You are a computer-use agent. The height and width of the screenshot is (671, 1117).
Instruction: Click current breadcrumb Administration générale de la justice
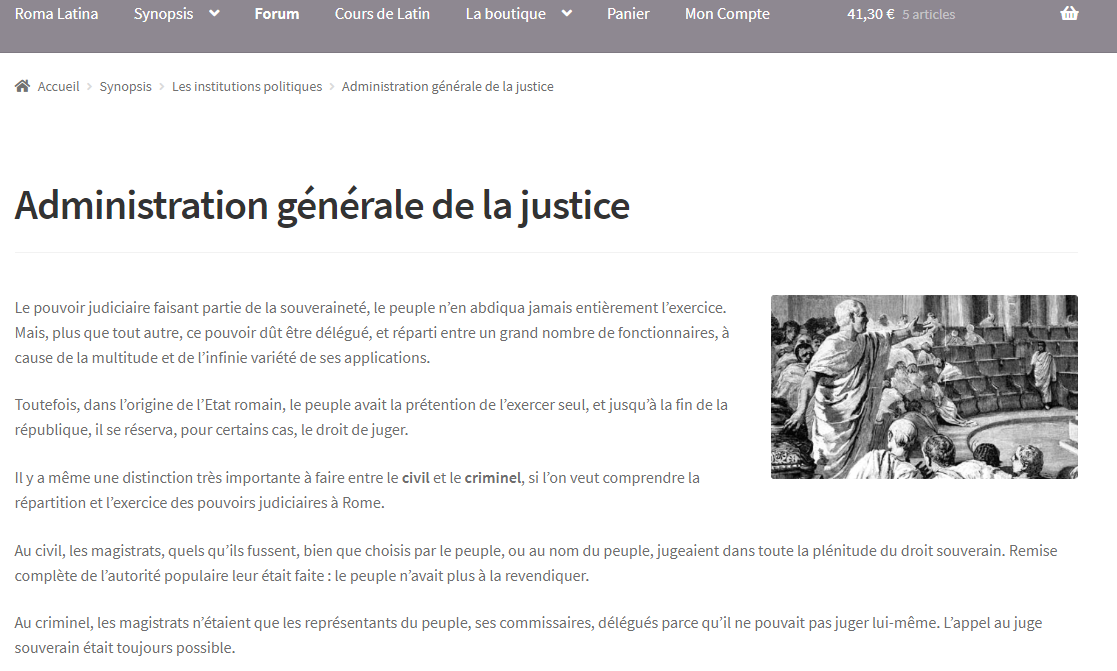[x=447, y=87]
